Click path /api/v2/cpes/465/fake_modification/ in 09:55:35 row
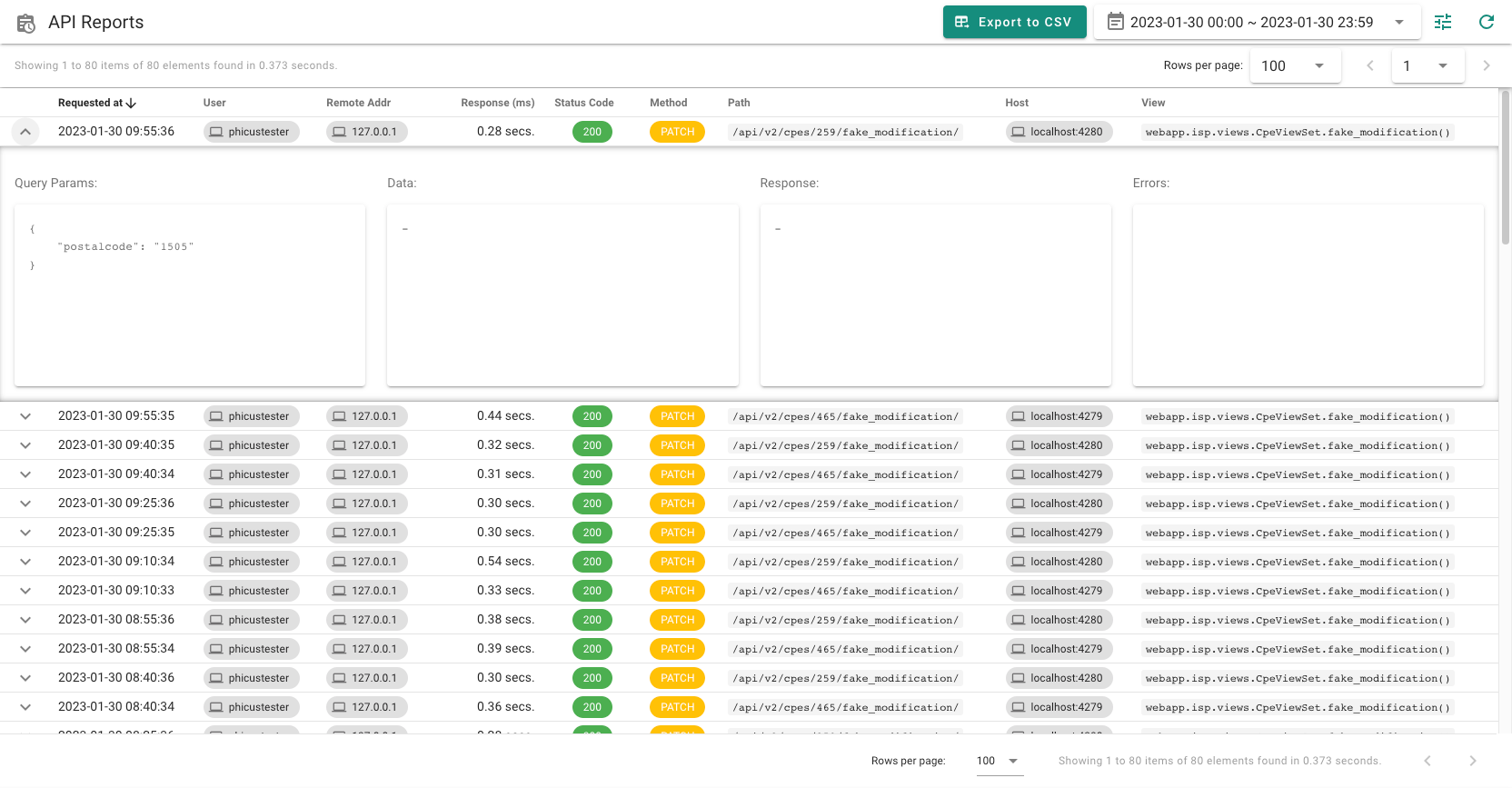 [x=845, y=416]
